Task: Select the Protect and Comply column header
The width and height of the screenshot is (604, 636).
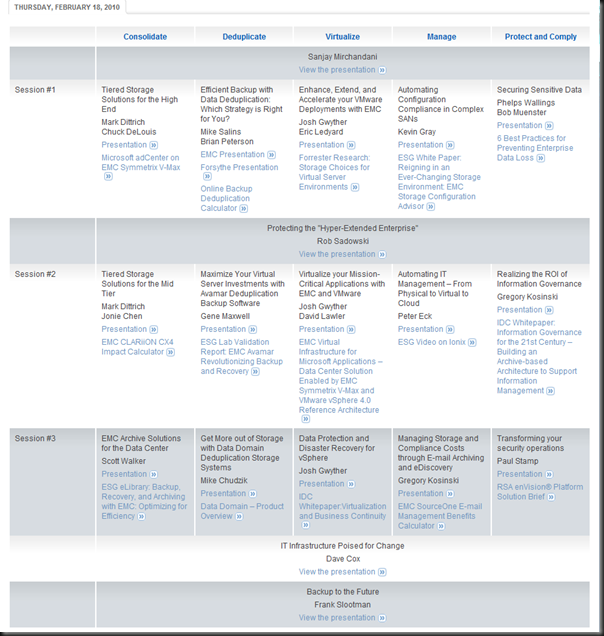Action: point(540,37)
